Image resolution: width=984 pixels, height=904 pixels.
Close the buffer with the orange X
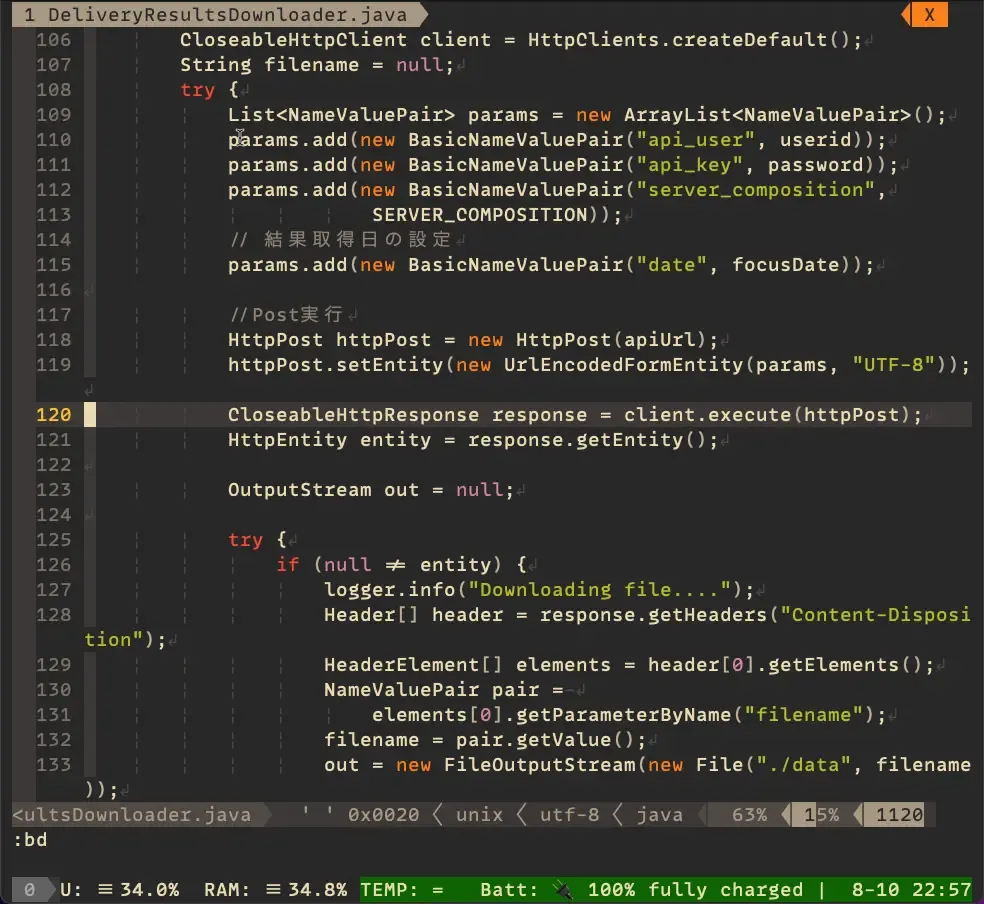929,14
